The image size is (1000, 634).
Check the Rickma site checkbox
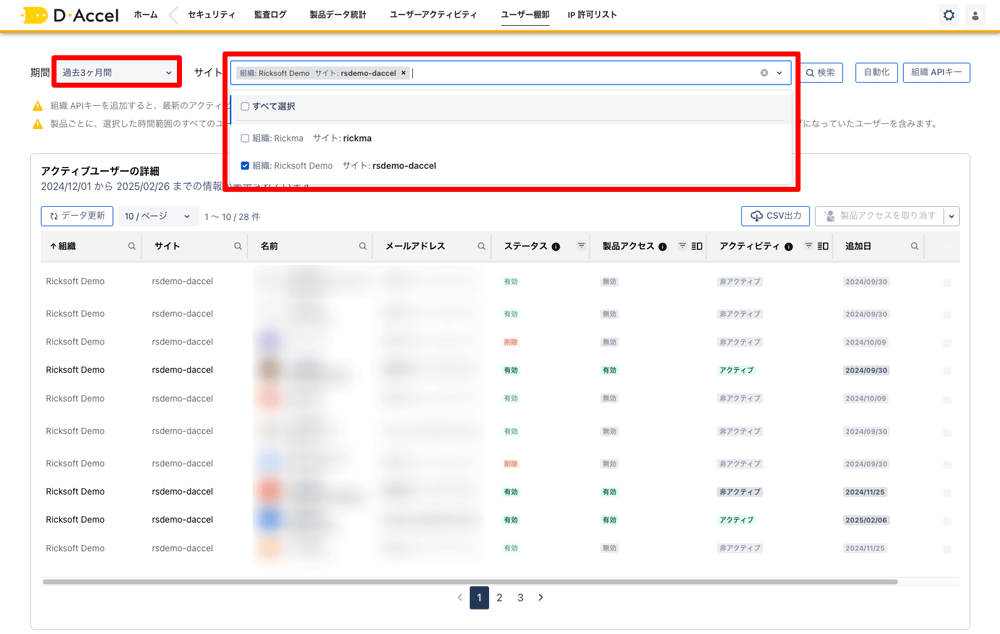245,138
